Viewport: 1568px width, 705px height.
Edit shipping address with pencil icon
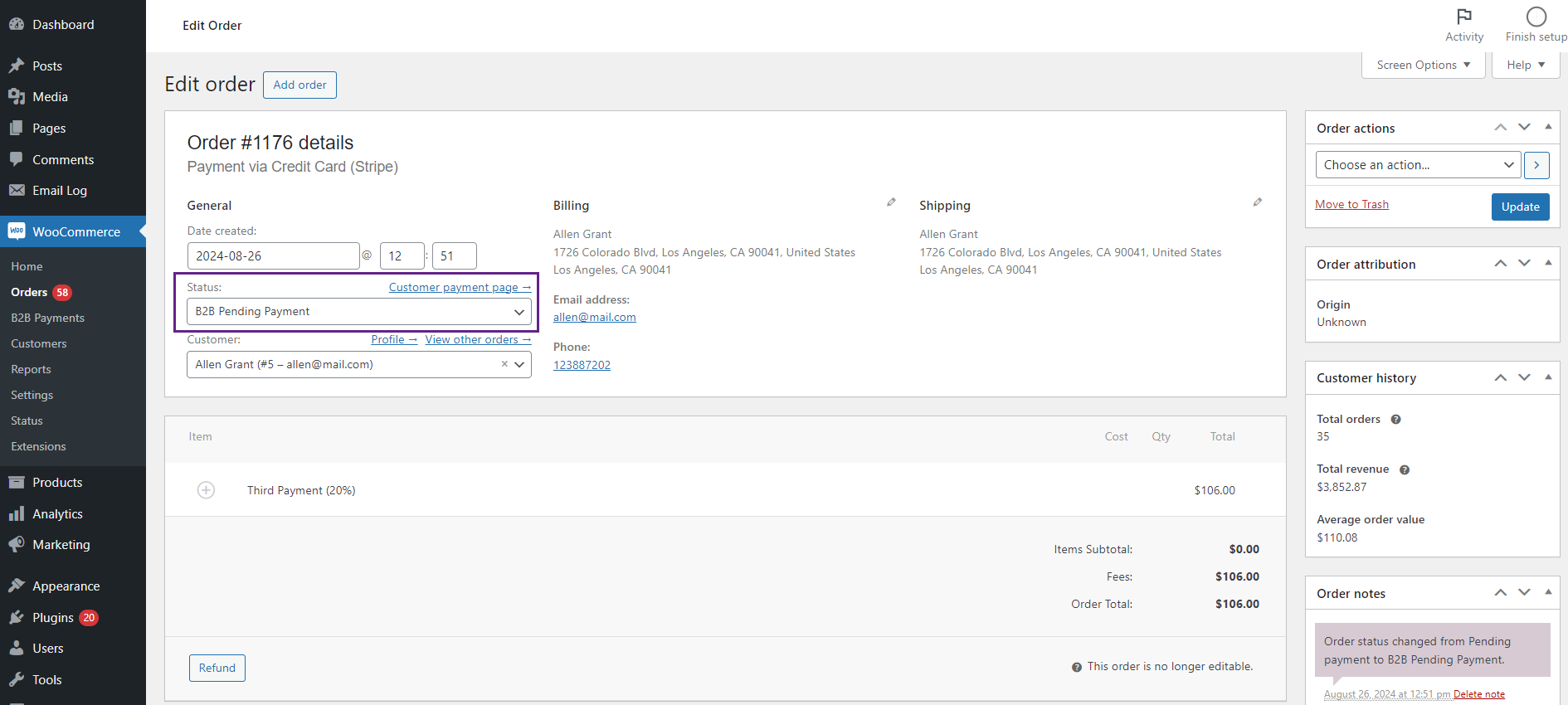point(1258,202)
